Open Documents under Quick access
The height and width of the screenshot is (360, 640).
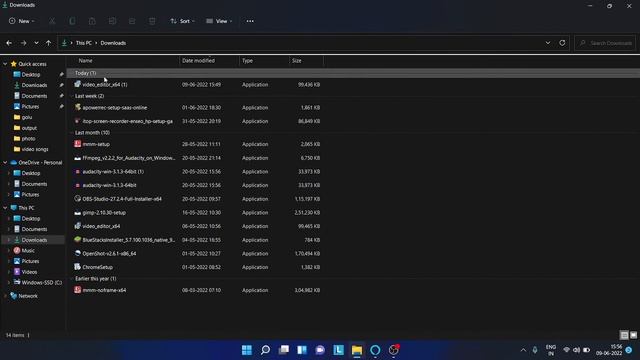pos(34,96)
